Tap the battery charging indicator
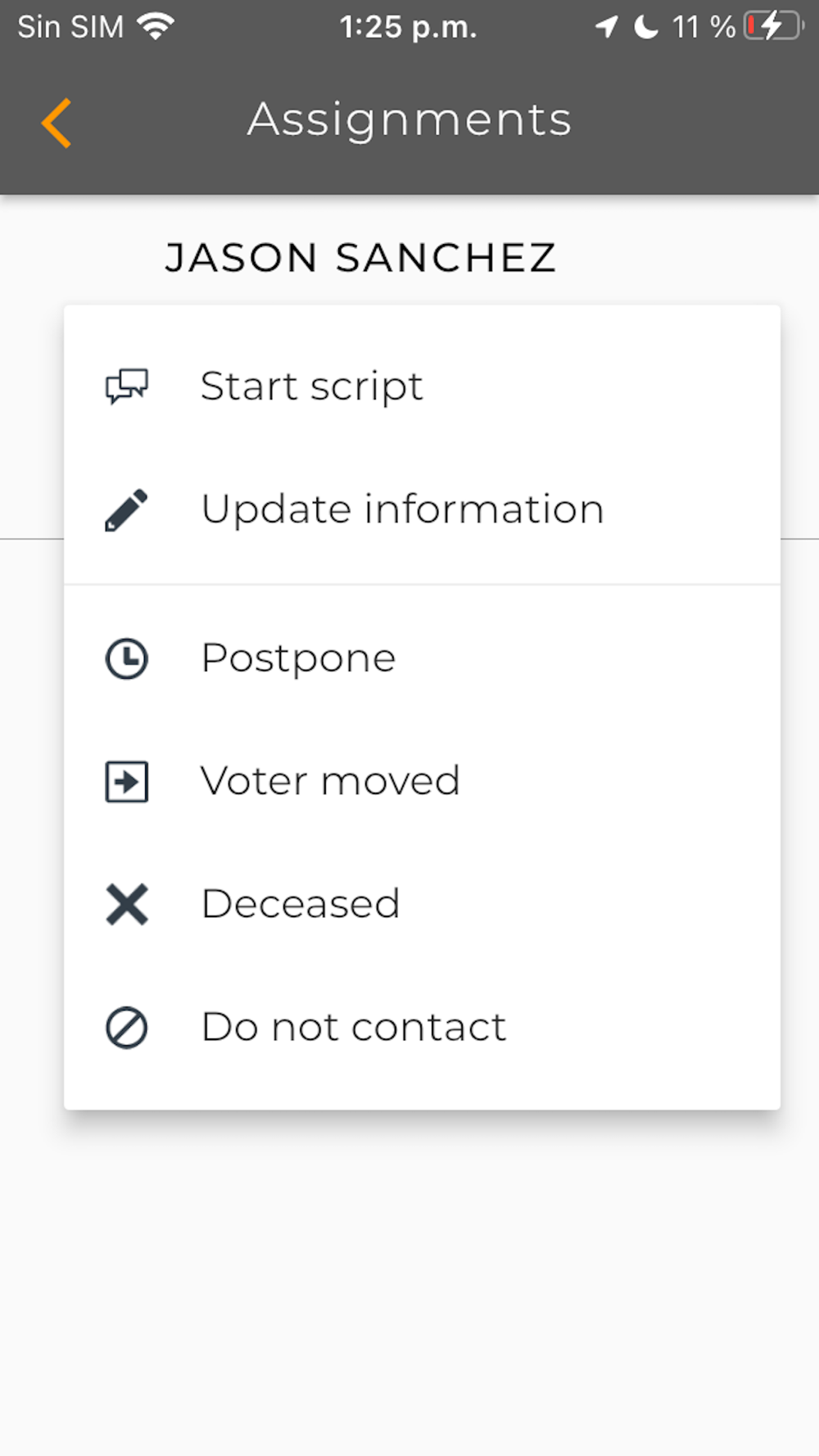This screenshot has width=819, height=1456. (x=774, y=26)
